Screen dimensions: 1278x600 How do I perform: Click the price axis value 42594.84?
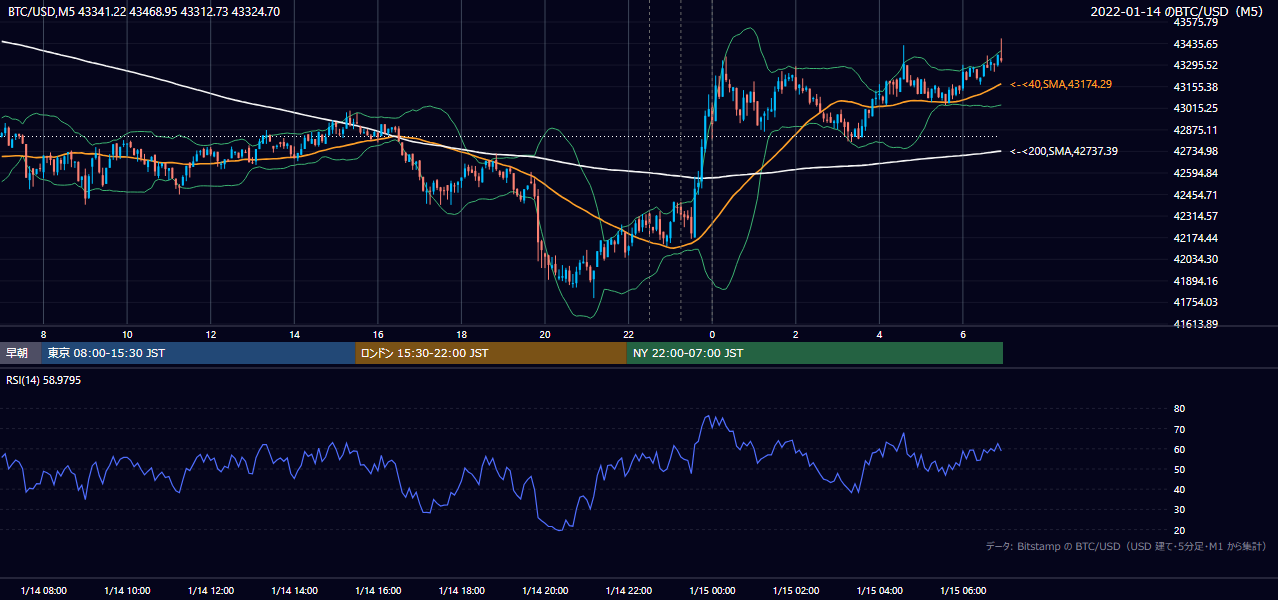pyautogui.click(x=1195, y=173)
